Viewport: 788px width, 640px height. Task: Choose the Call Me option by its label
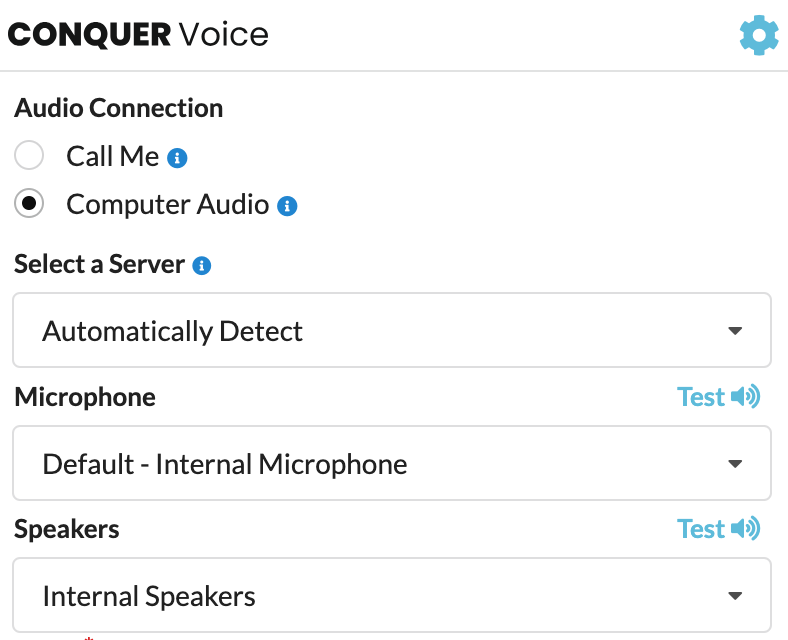[113, 156]
